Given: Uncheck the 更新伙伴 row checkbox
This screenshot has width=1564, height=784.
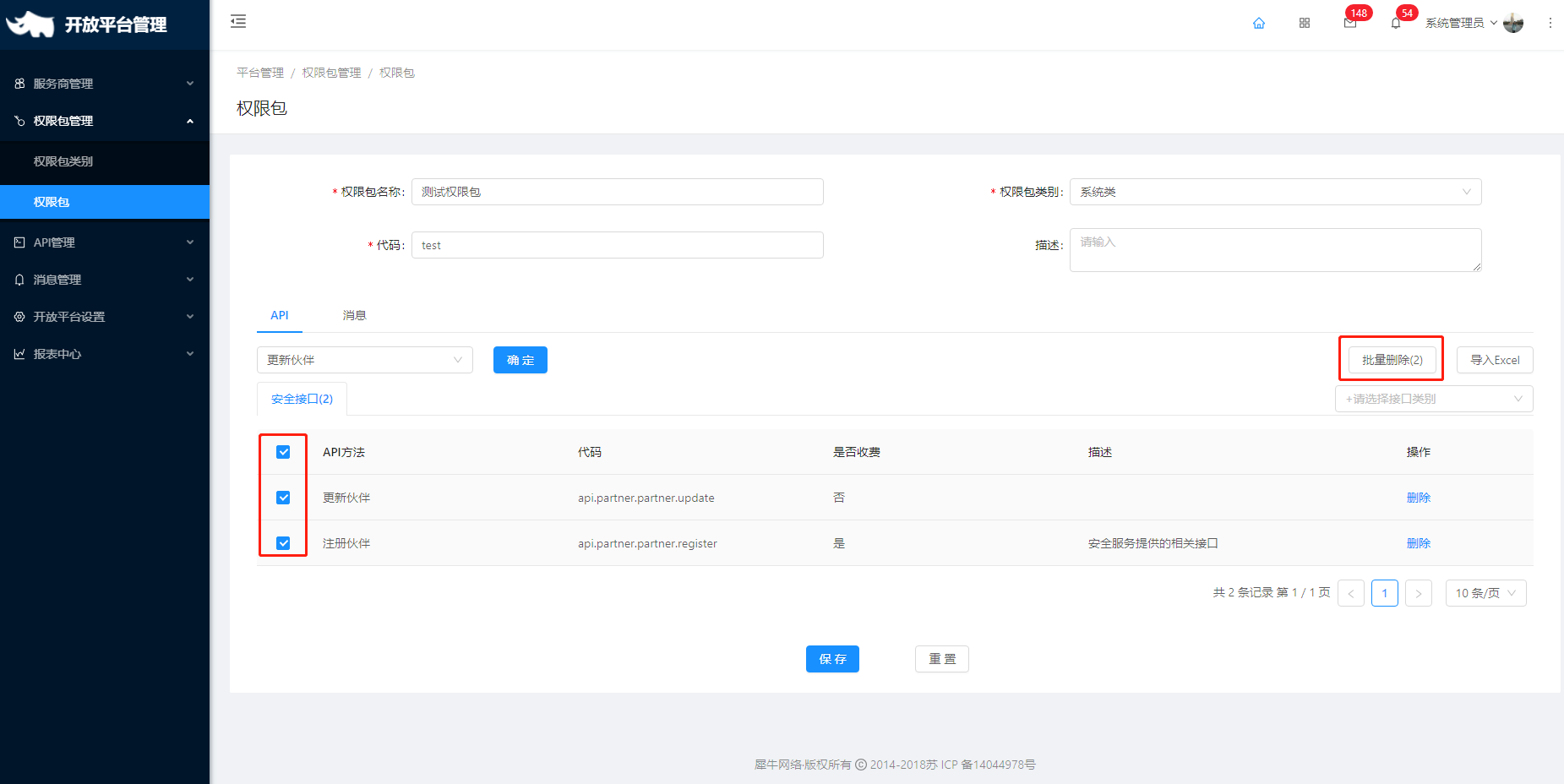Looking at the screenshot, I should coord(283,498).
